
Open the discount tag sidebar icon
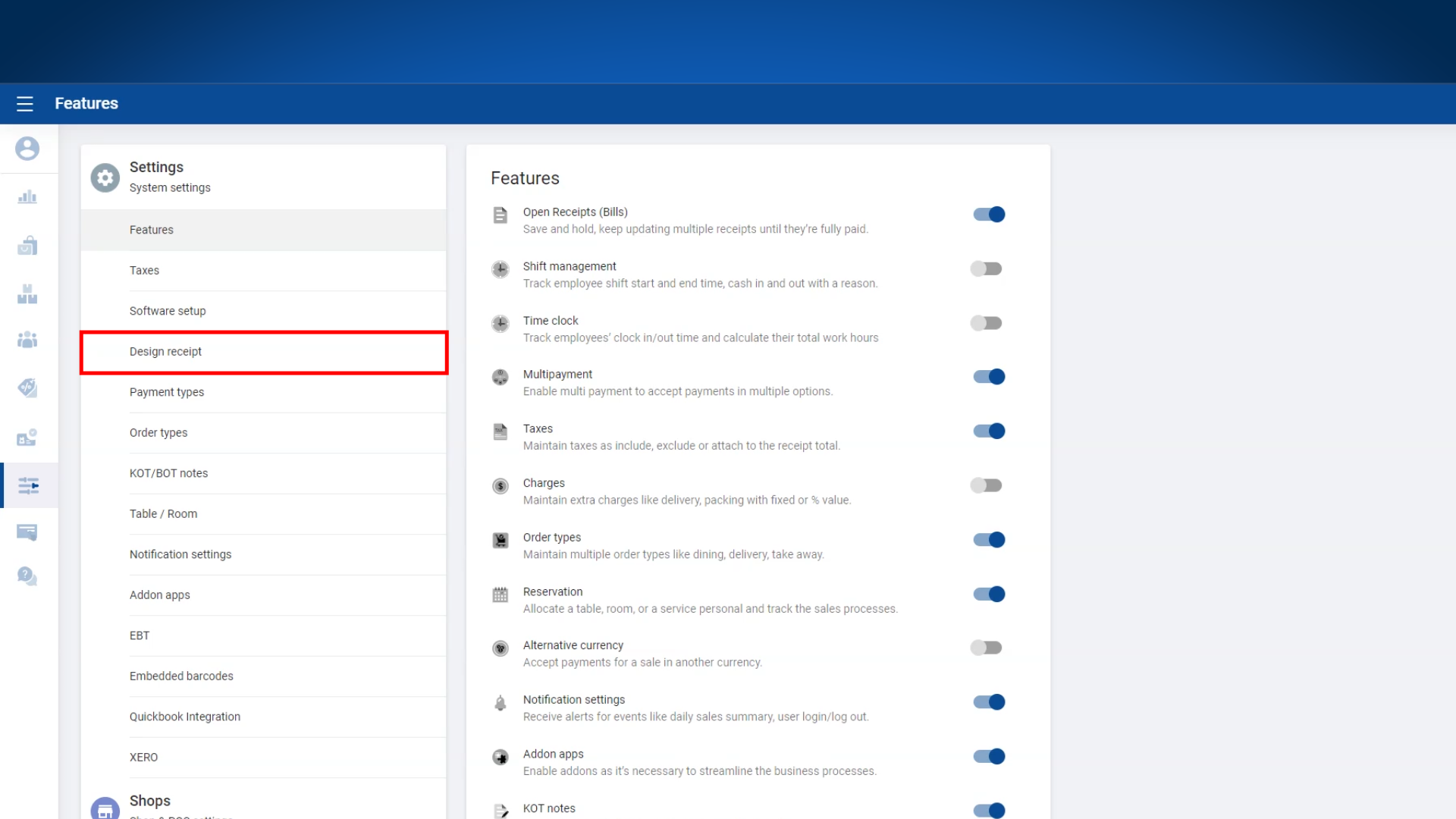pyautogui.click(x=27, y=388)
